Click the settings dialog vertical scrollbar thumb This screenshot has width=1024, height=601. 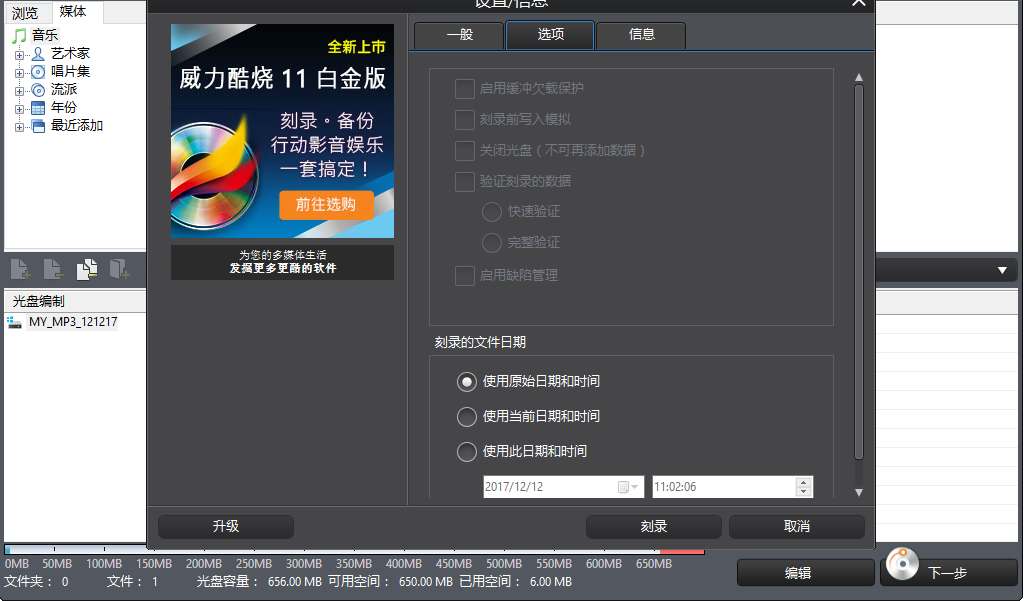pyautogui.click(x=859, y=271)
